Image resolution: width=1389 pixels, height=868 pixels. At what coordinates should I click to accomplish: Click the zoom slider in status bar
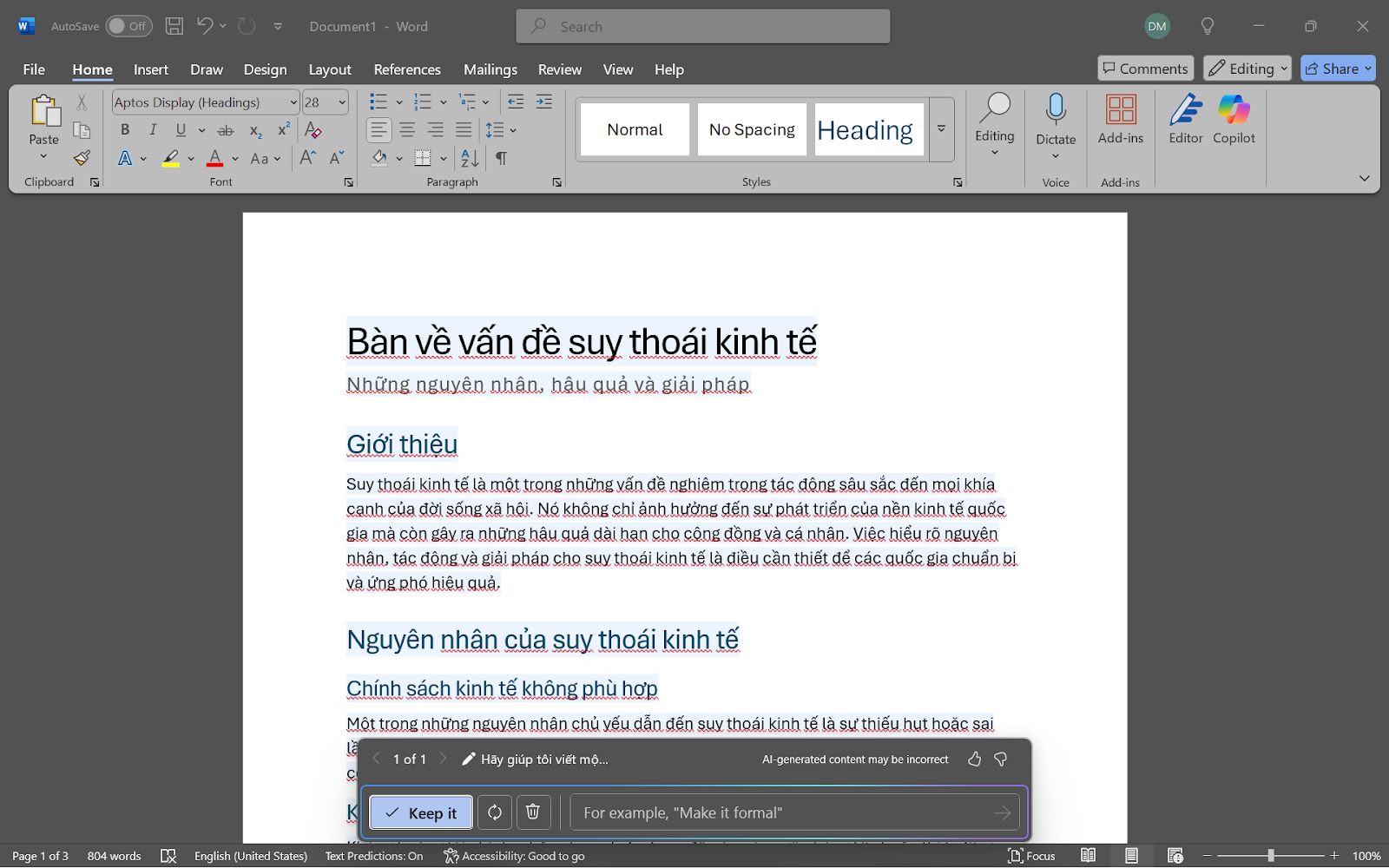coord(1270,856)
